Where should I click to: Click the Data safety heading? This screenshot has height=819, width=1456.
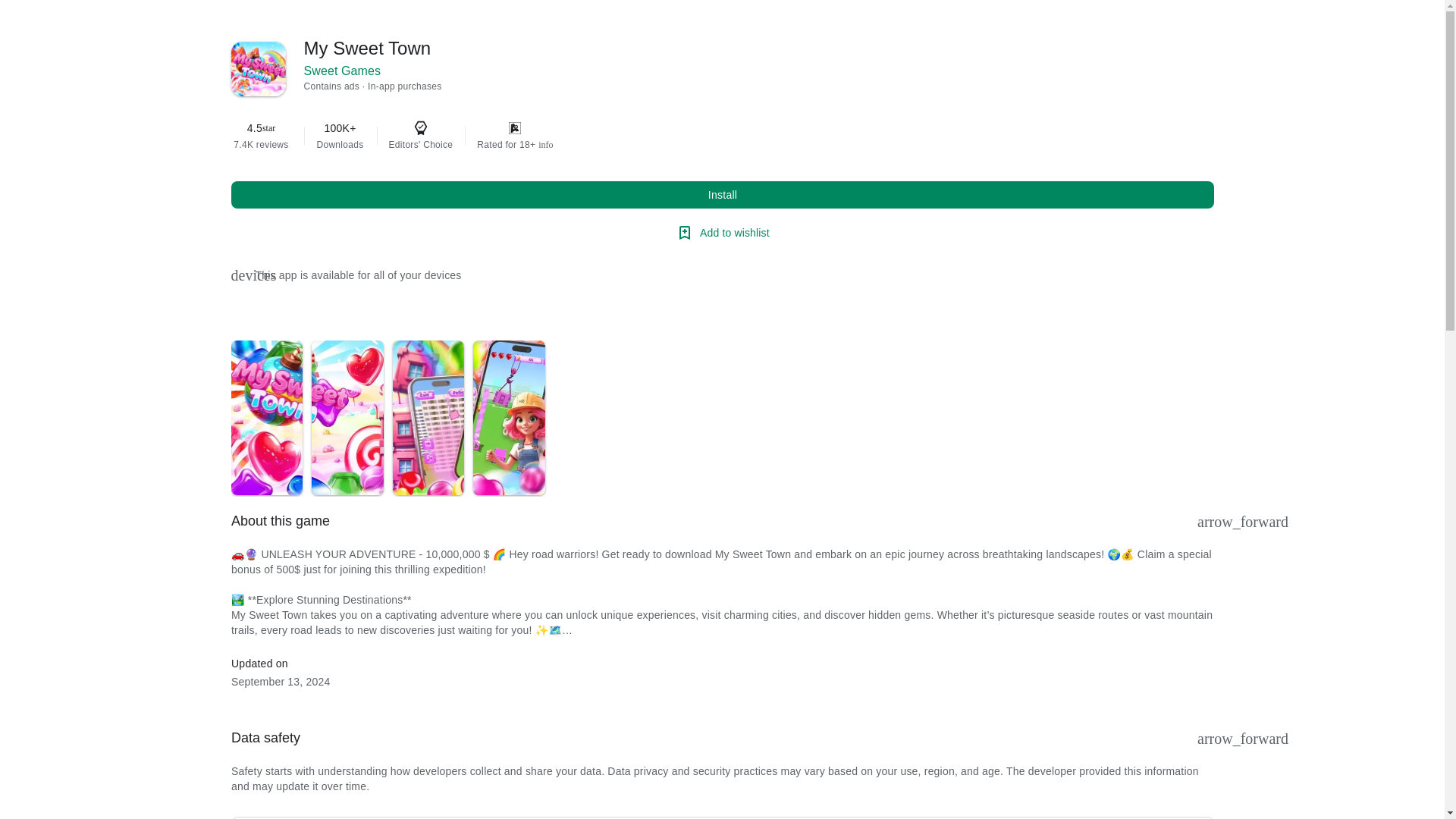click(265, 739)
